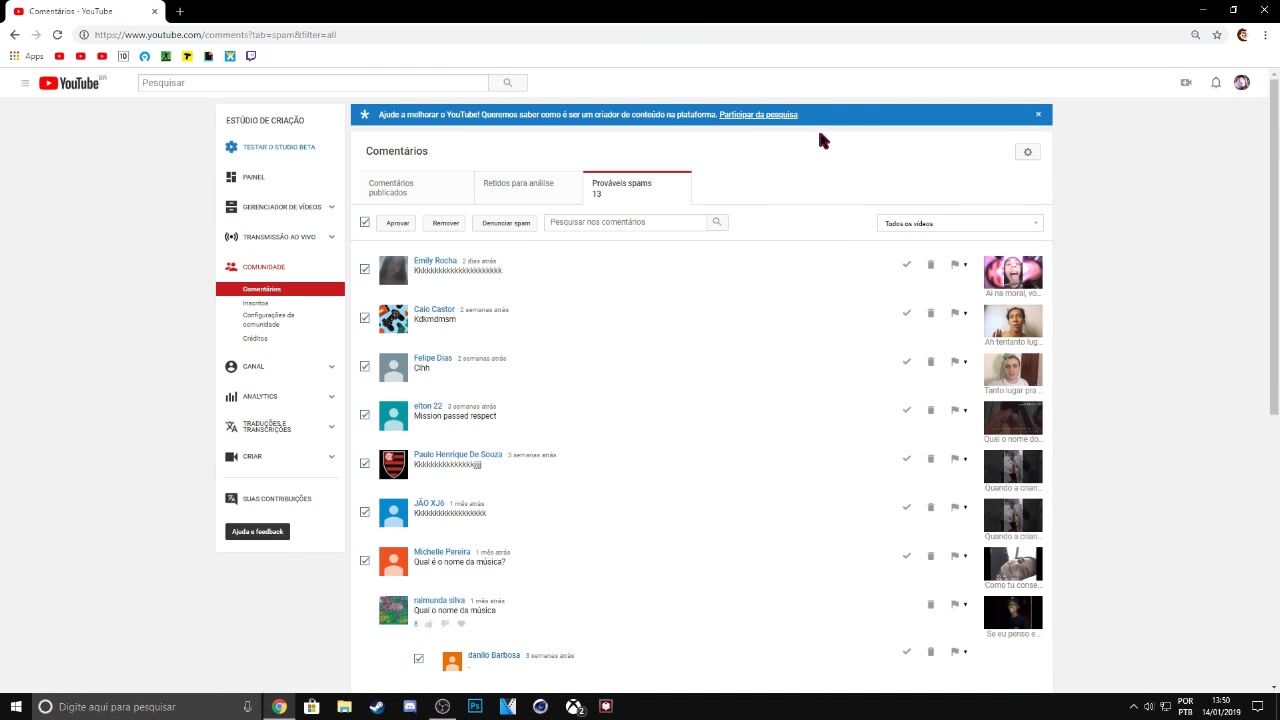Open Steam from the Windows taskbar
1280x720 pixels.
(377, 706)
